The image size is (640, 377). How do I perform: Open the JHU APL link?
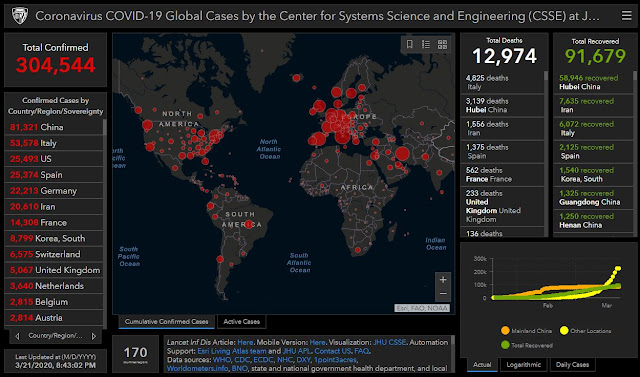click(296, 351)
